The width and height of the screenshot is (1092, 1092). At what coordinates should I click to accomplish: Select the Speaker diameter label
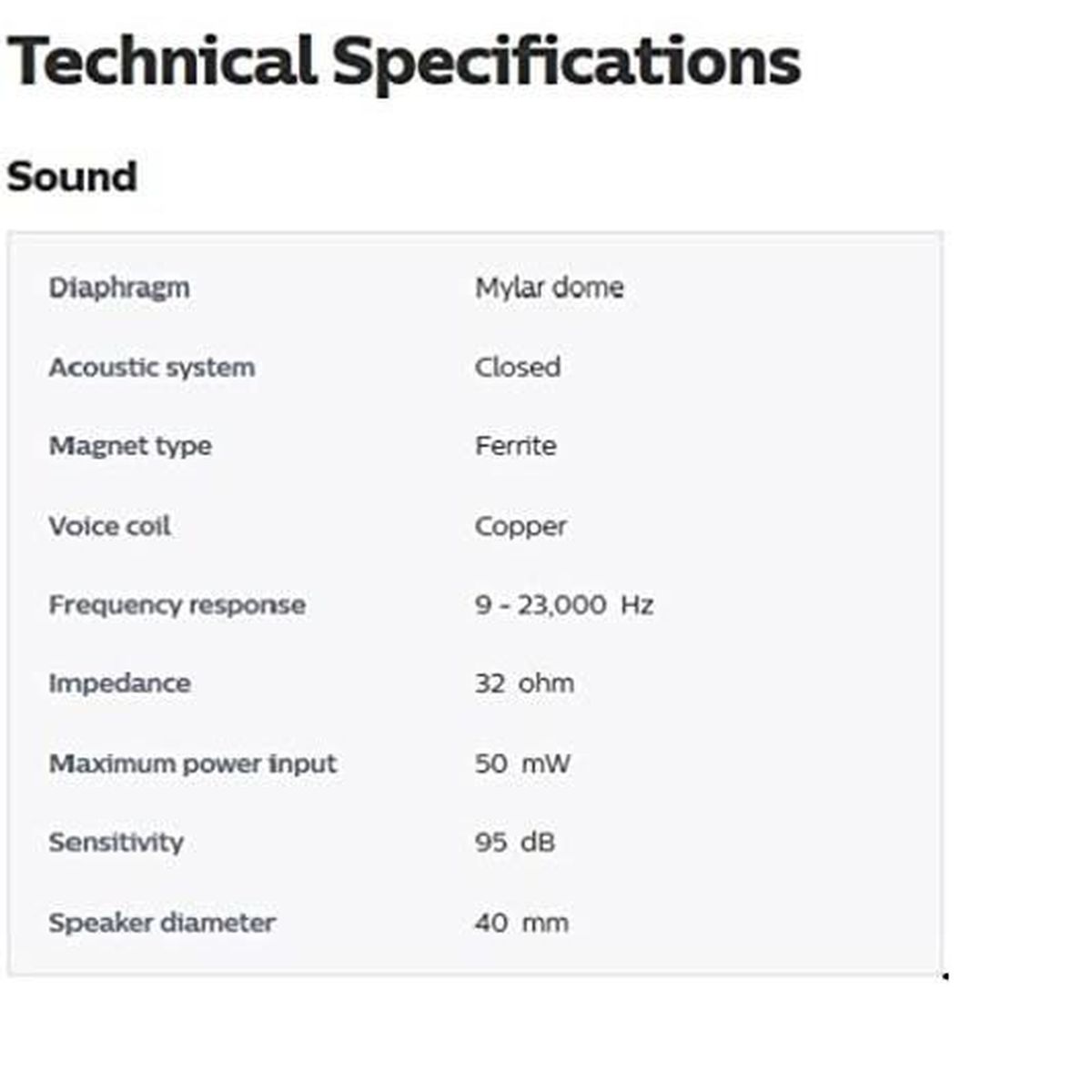162,923
